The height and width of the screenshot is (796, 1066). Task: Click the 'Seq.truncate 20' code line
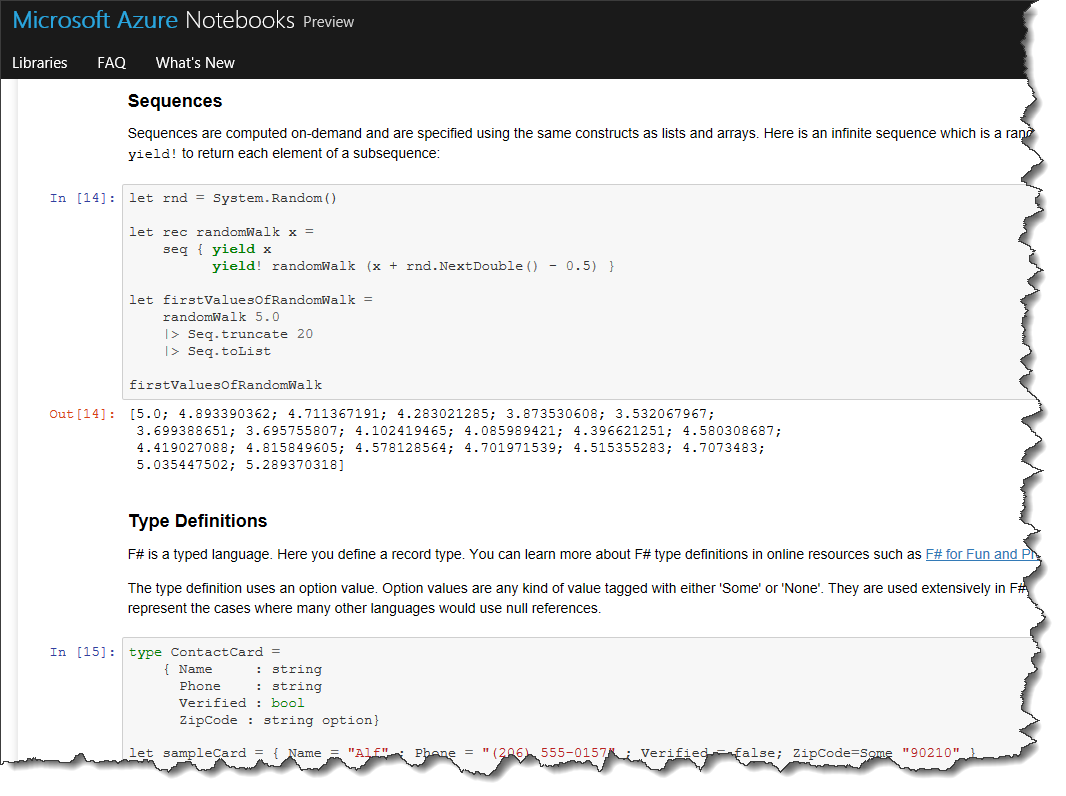tap(238, 334)
